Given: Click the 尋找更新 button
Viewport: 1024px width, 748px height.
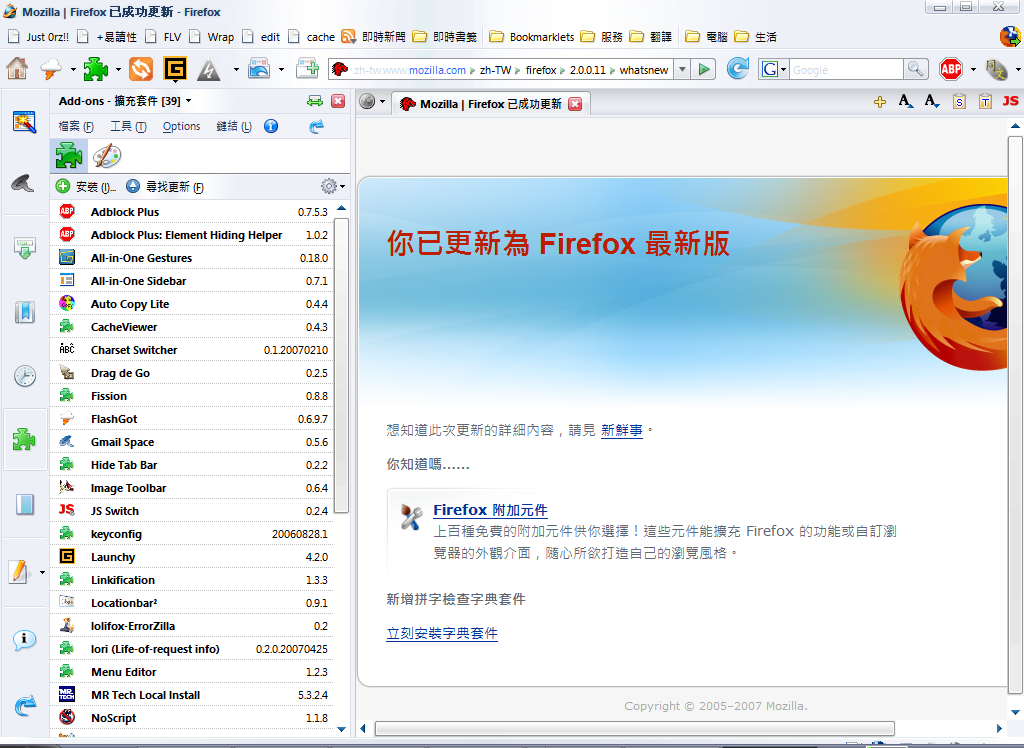Looking at the screenshot, I should 165,187.
